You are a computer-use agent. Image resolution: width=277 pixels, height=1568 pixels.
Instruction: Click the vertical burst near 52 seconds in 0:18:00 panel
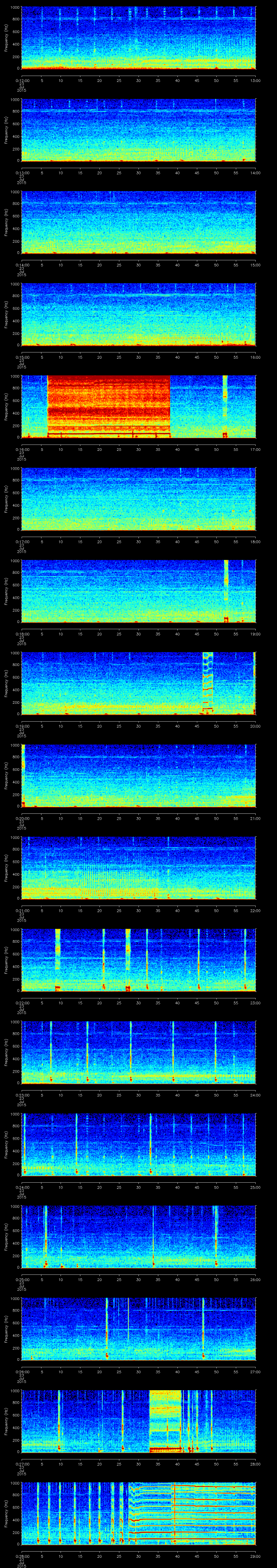226,591
